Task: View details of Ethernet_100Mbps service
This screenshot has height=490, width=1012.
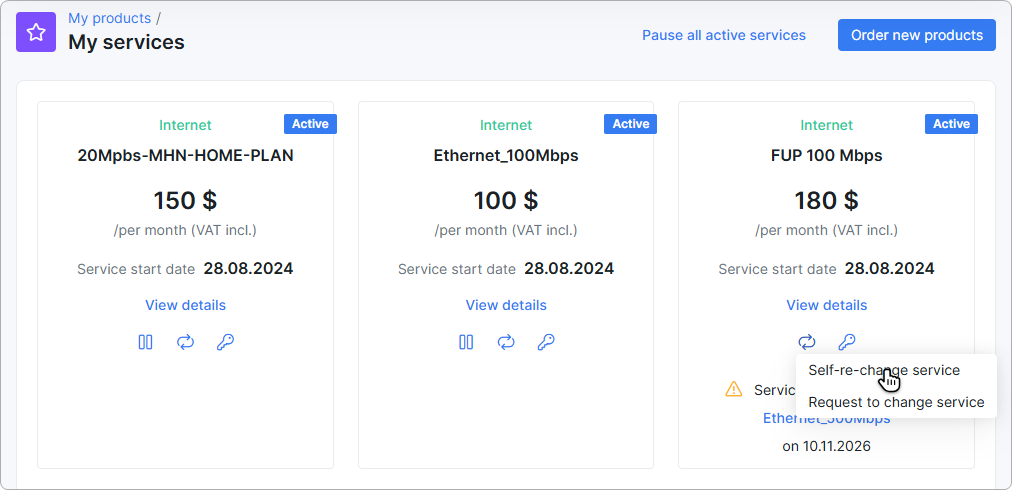Action: pos(506,305)
